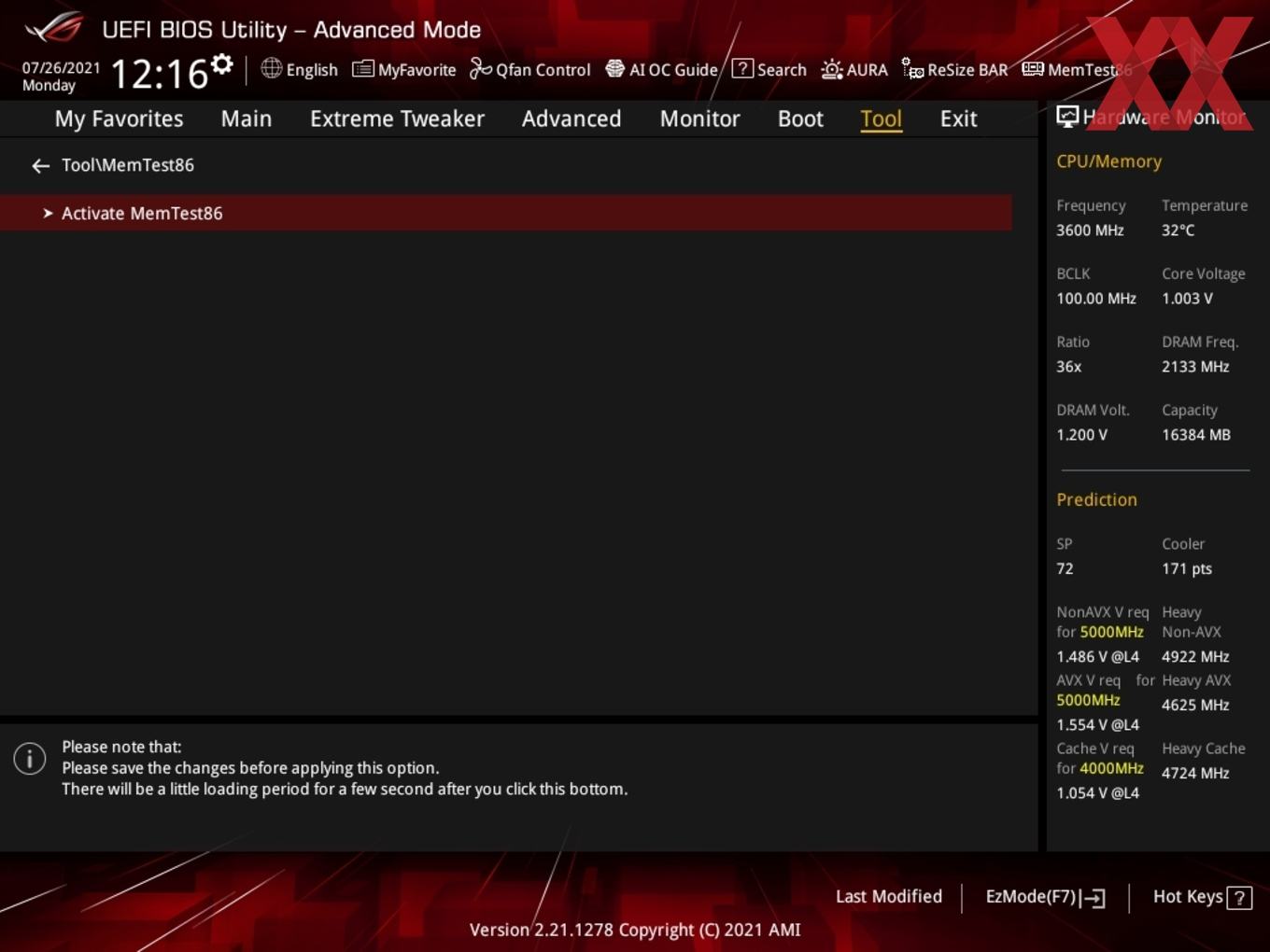Open the My Favorites tab
1270x952 pixels.
coord(120,119)
